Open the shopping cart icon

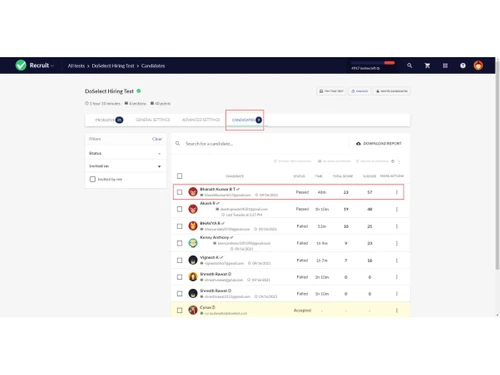427,66
